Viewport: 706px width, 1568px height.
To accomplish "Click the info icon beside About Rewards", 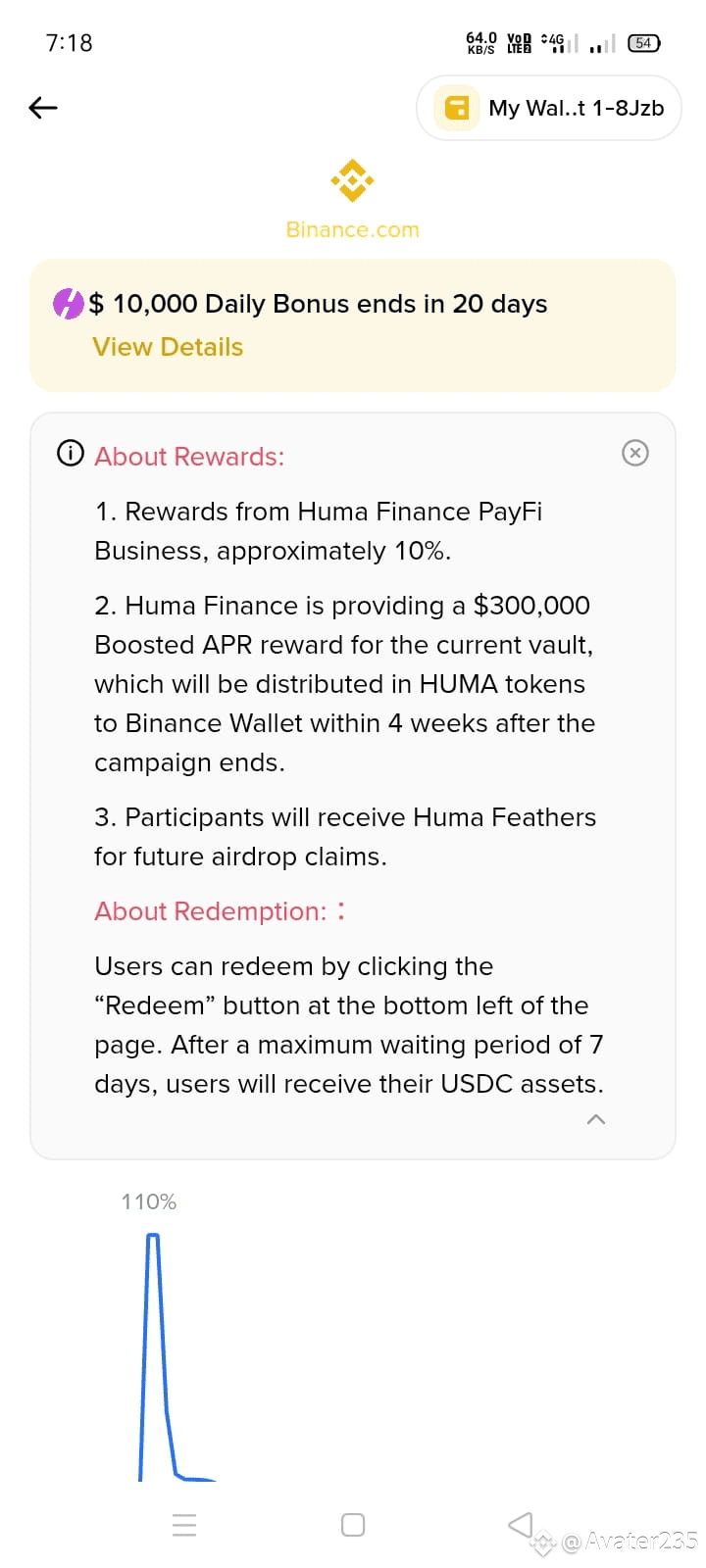I will pyautogui.click(x=71, y=454).
